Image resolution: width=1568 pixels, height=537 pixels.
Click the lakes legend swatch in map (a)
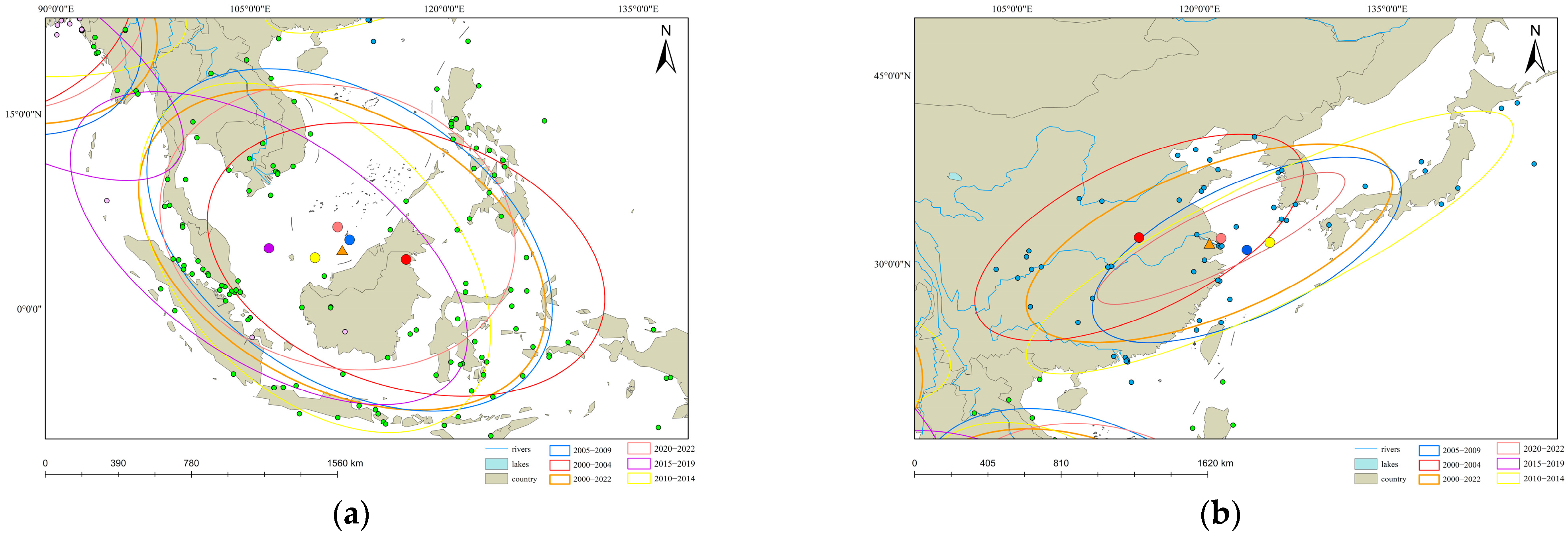pos(496,464)
